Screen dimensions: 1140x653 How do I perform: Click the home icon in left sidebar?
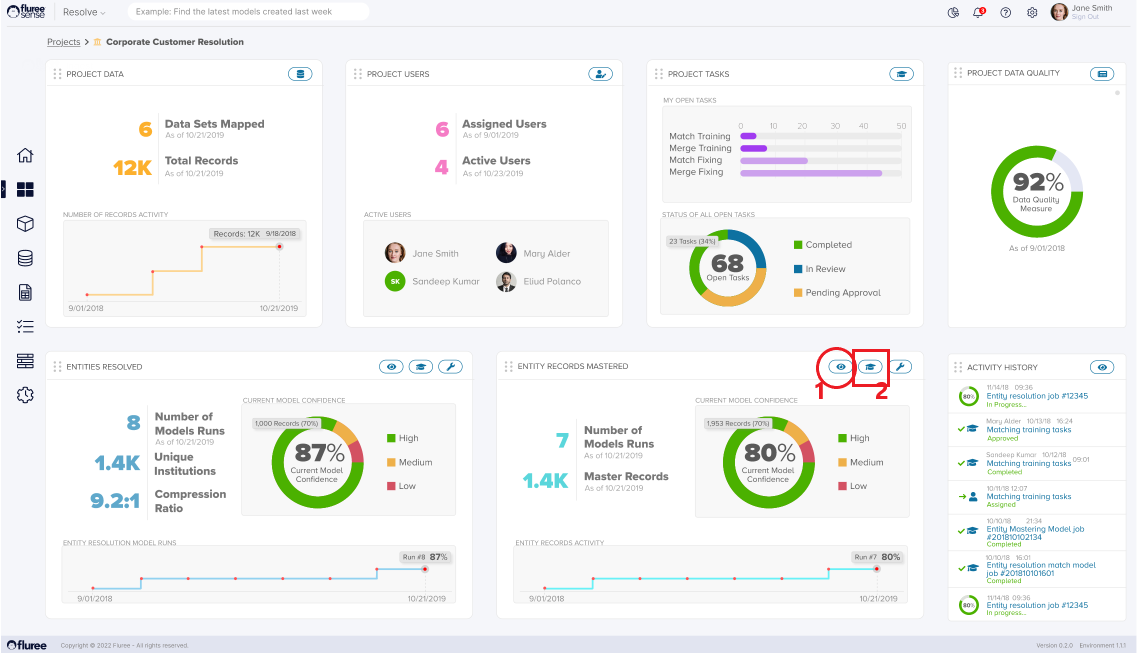[x=26, y=156]
